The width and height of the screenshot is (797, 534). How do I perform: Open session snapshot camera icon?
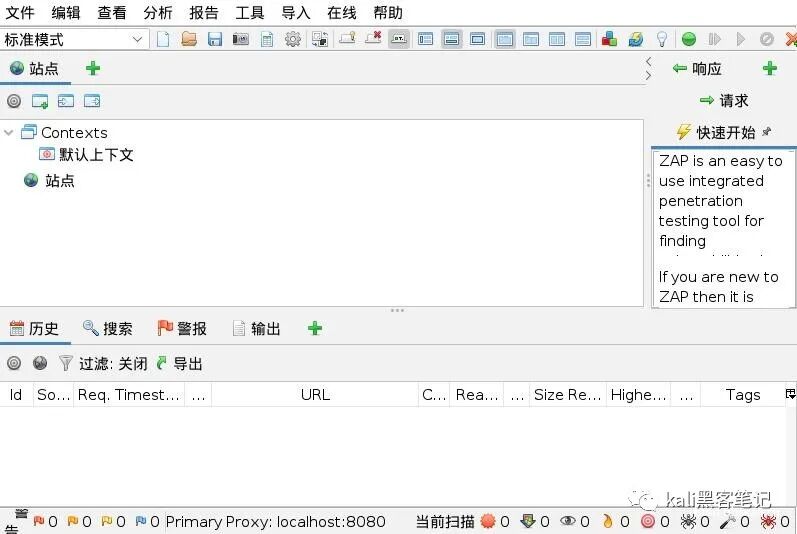241,39
